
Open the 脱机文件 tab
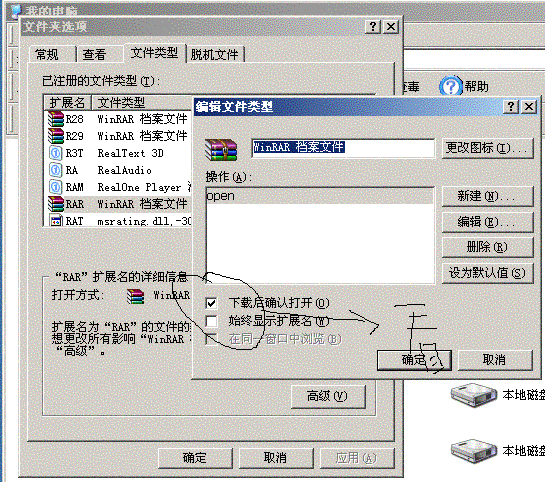point(215,55)
